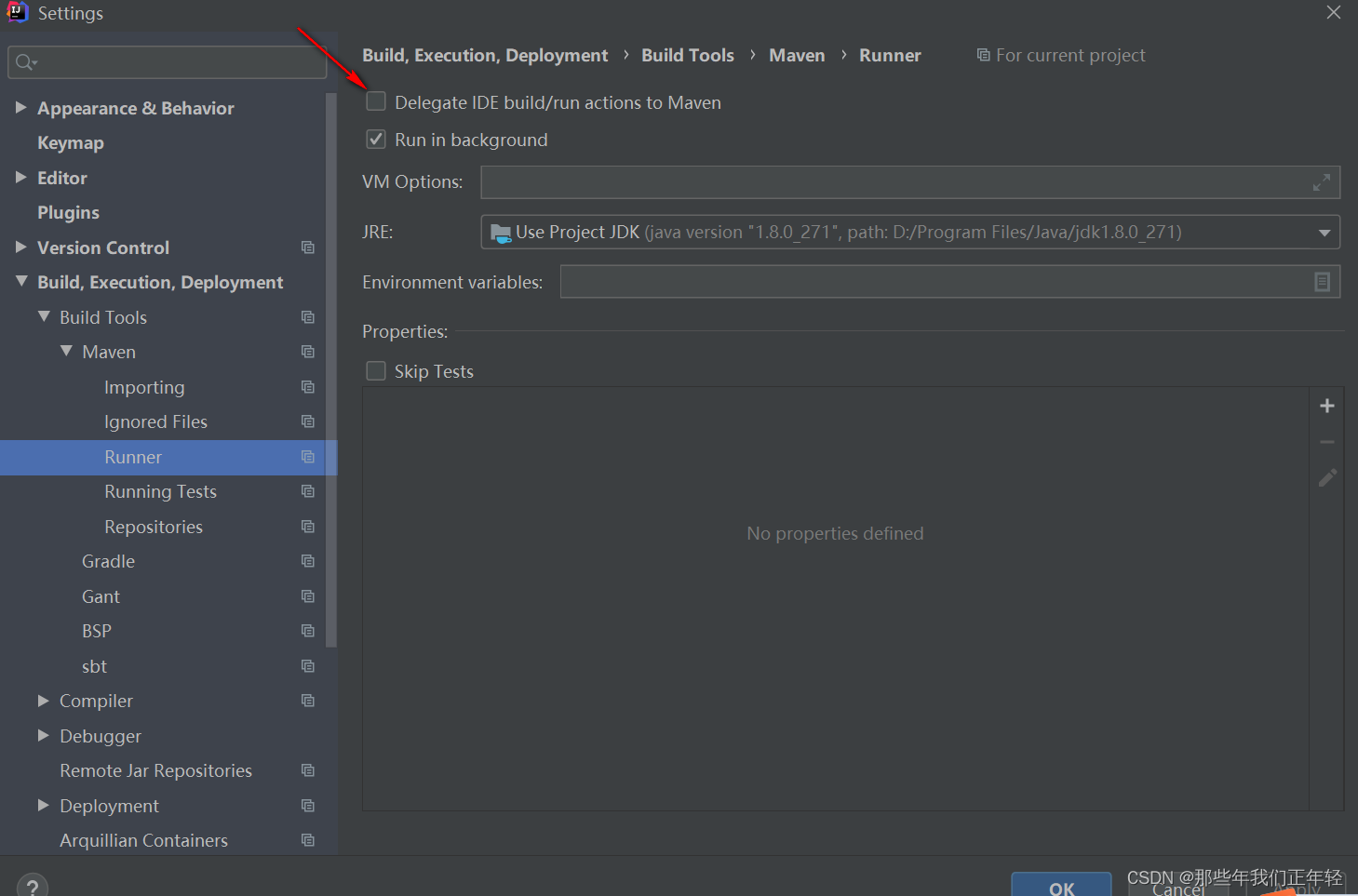1358x896 pixels.
Task: Collapse Build, Execution, Deployment section
Action: pos(20,282)
